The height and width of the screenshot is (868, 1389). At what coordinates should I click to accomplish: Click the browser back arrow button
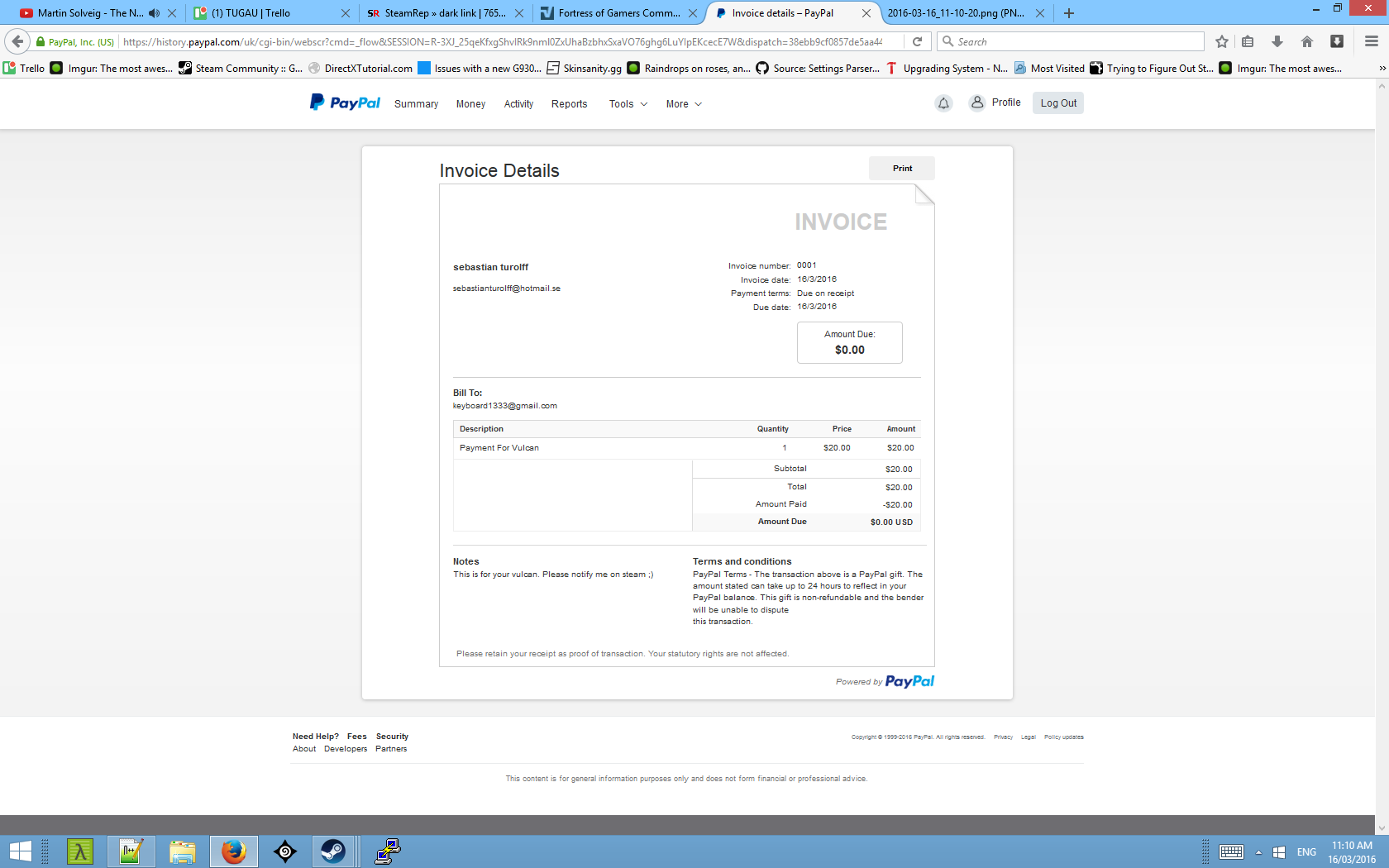point(17,41)
